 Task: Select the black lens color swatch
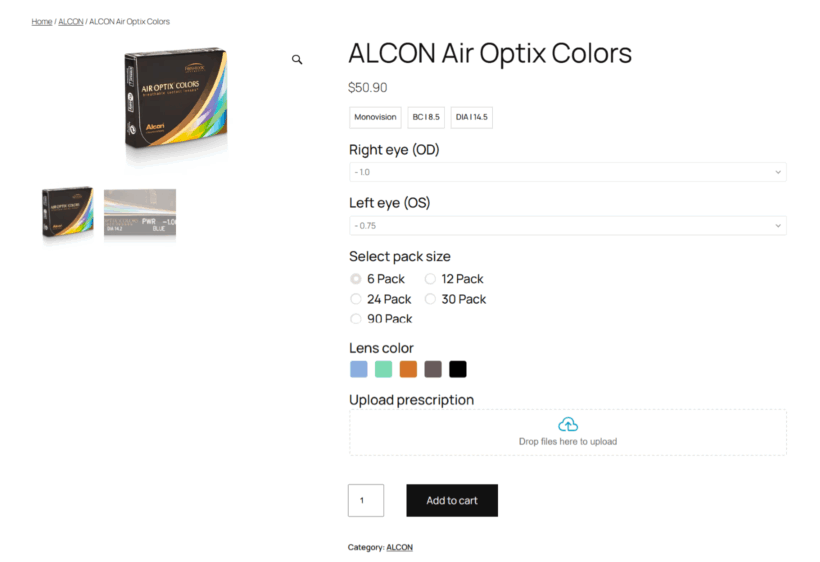457,369
